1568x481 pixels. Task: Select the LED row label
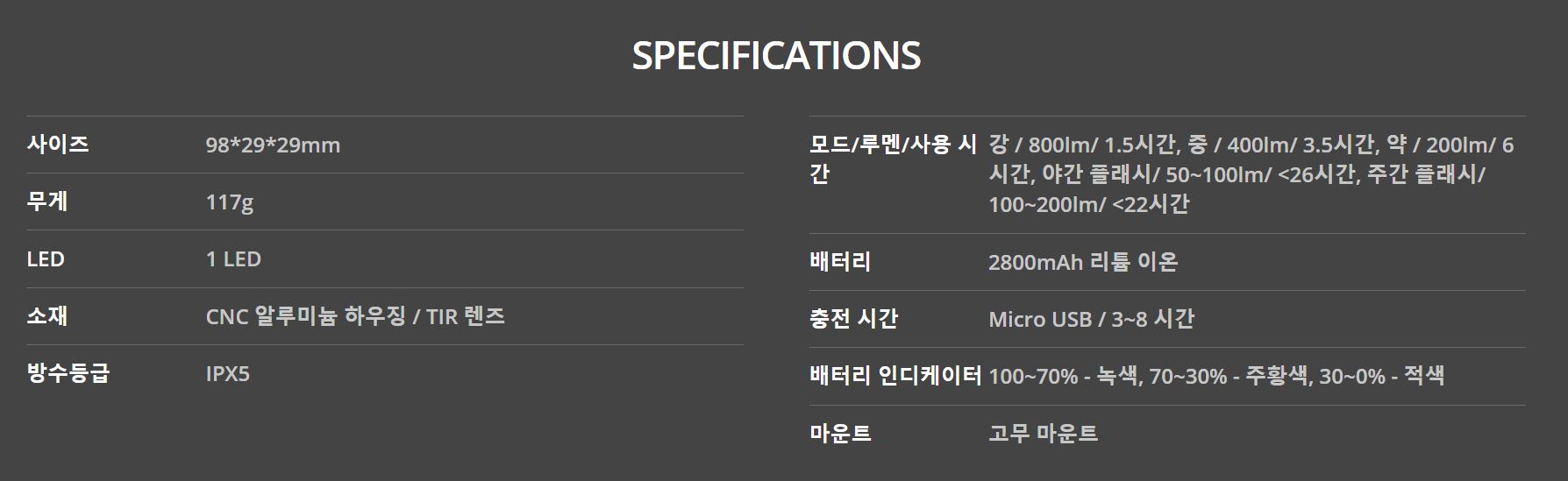pos(46,258)
